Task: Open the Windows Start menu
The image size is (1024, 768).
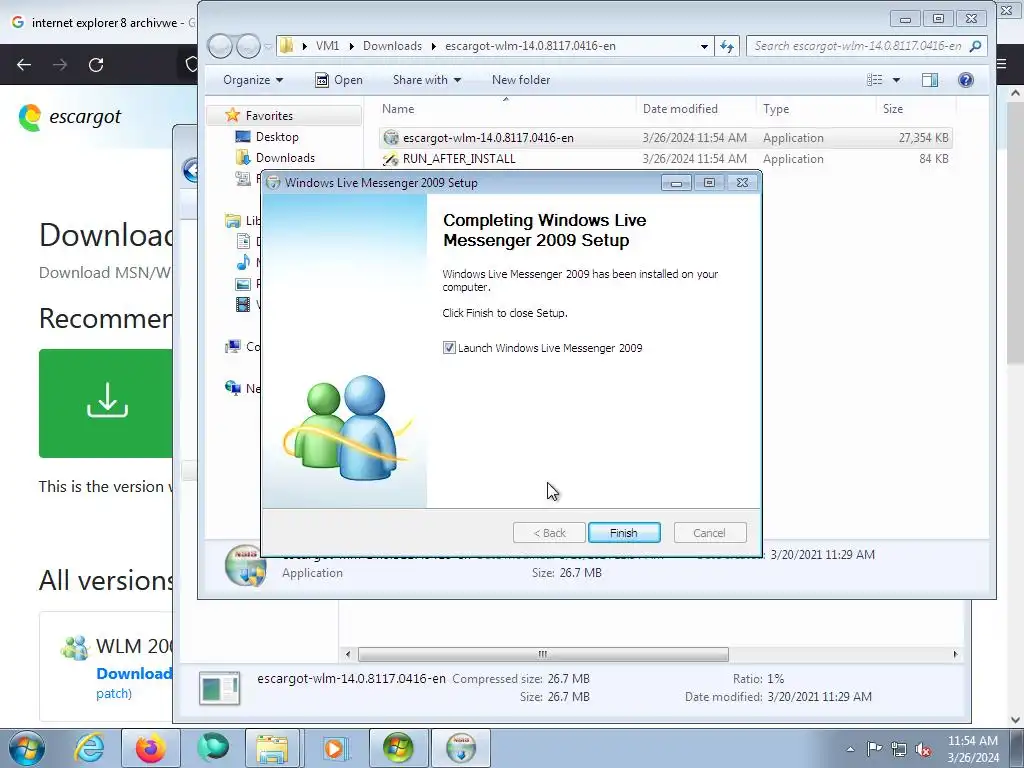Action: click(27, 748)
